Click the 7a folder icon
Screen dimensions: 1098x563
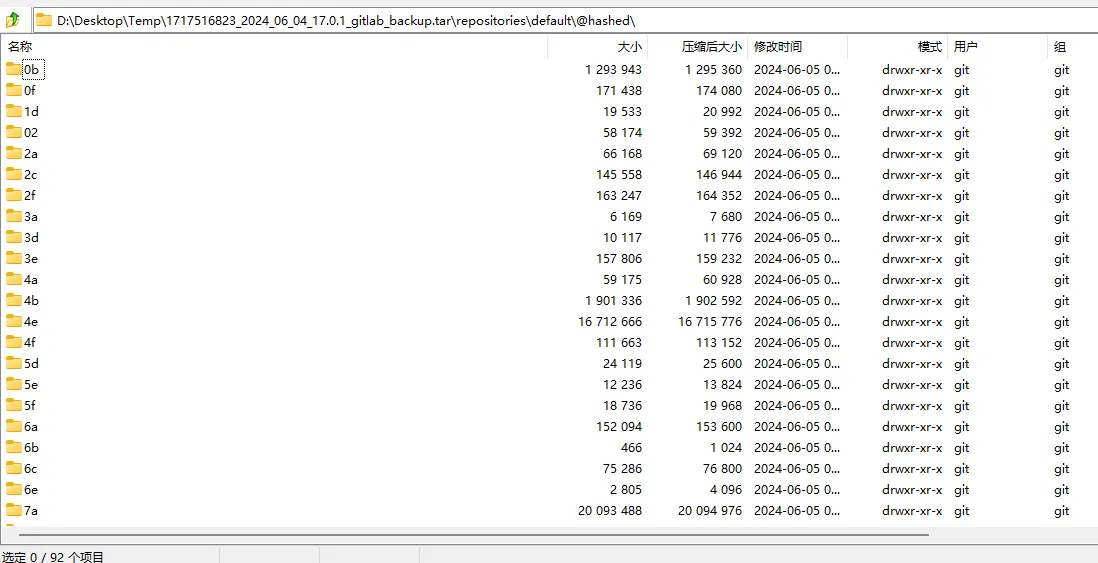click(14, 510)
